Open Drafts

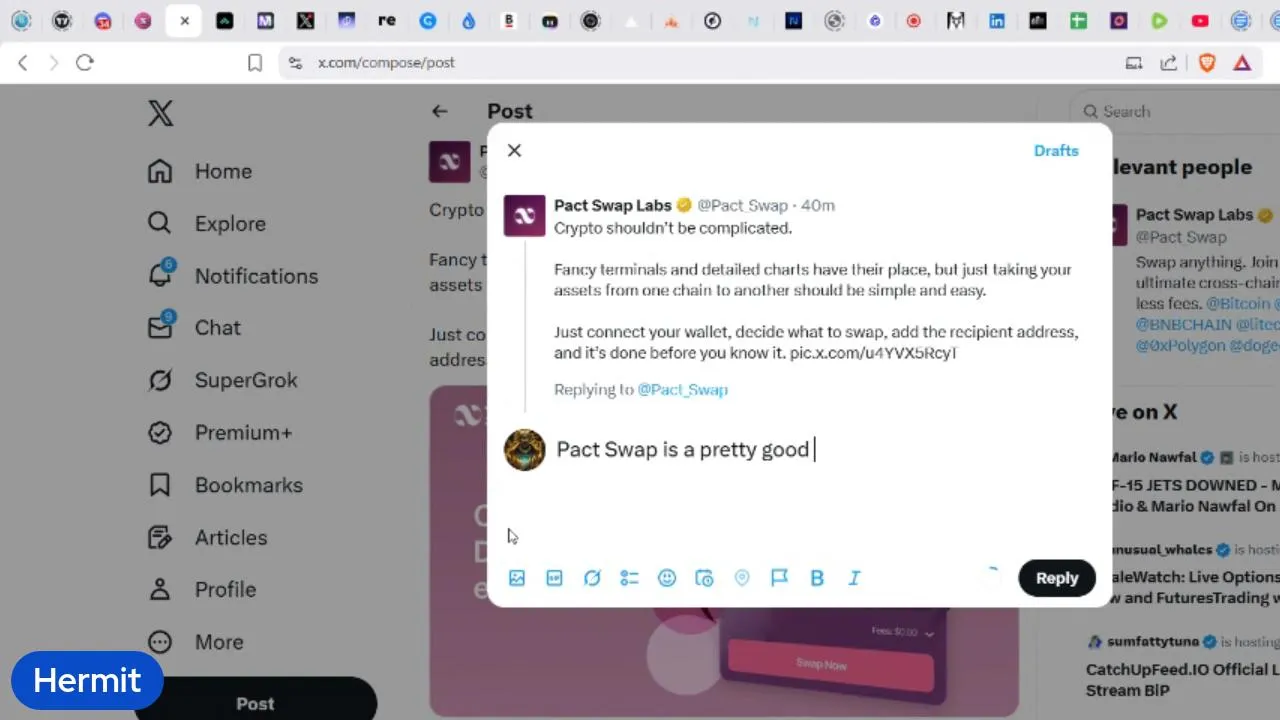point(1056,150)
